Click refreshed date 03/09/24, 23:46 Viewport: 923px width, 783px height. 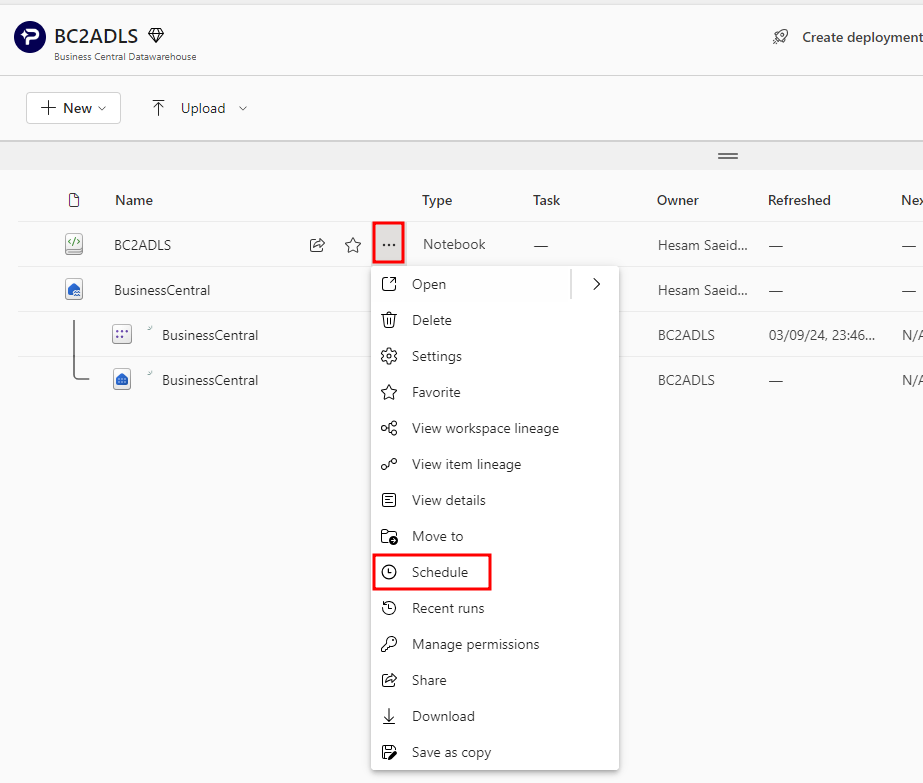click(822, 335)
